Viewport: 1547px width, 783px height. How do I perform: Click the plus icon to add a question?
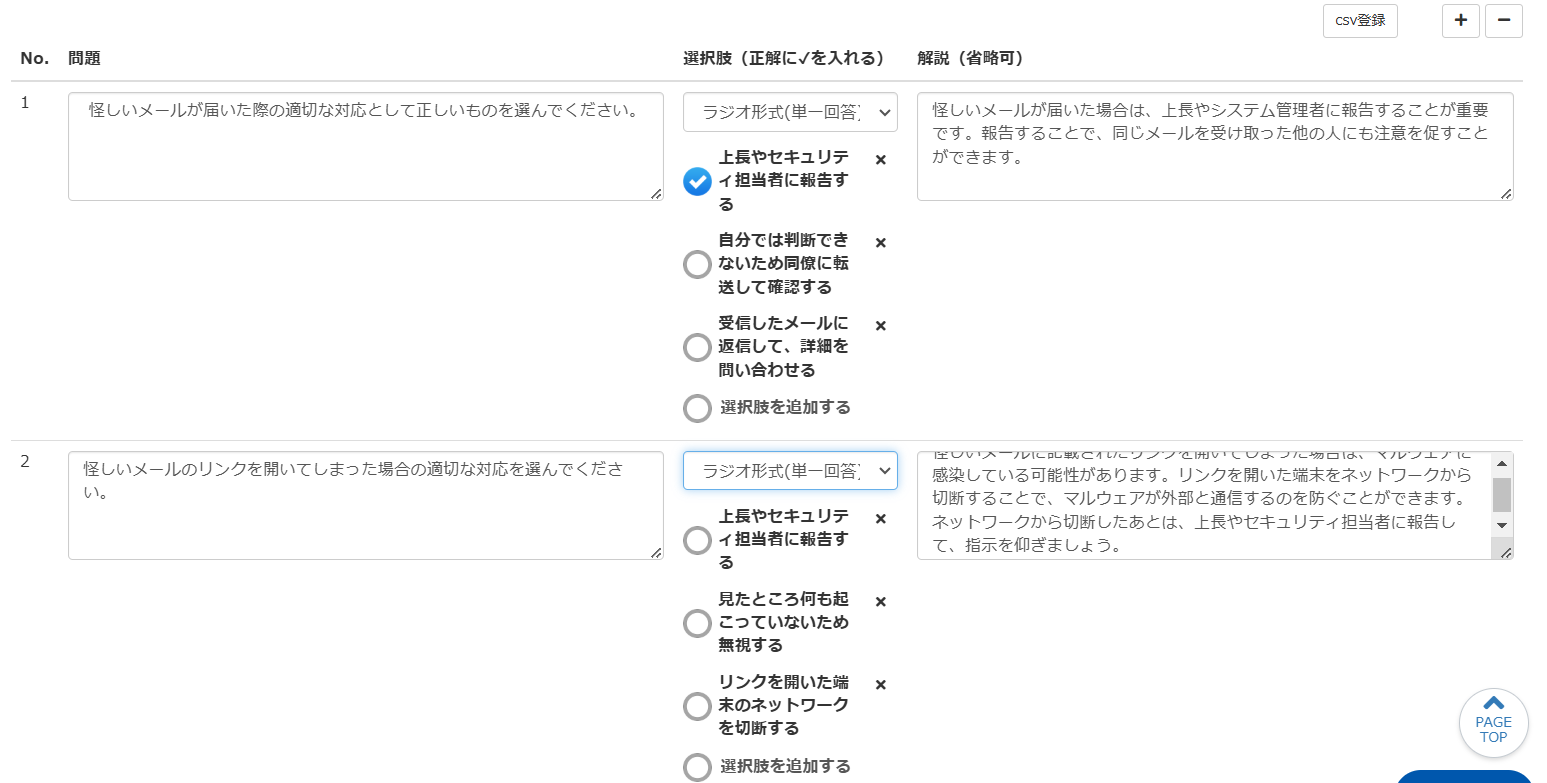point(1460,21)
